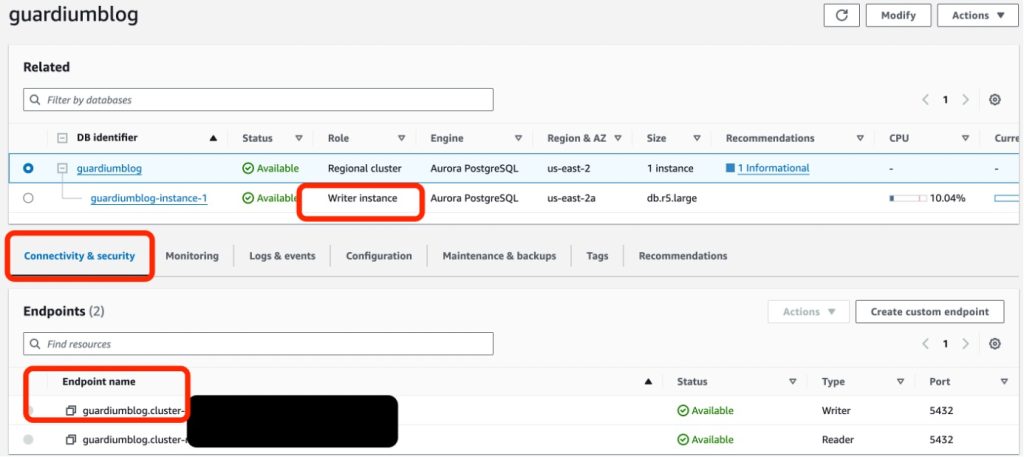Click the search icon in Filter by databases

pyautogui.click(x=35, y=100)
